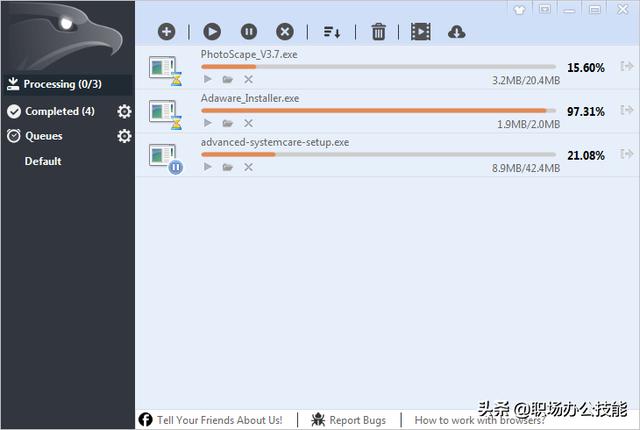Image resolution: width=640 pixels, height=430 pixels.
Task: Maximize the EagleGet window
Action: (x=594, y=9)
